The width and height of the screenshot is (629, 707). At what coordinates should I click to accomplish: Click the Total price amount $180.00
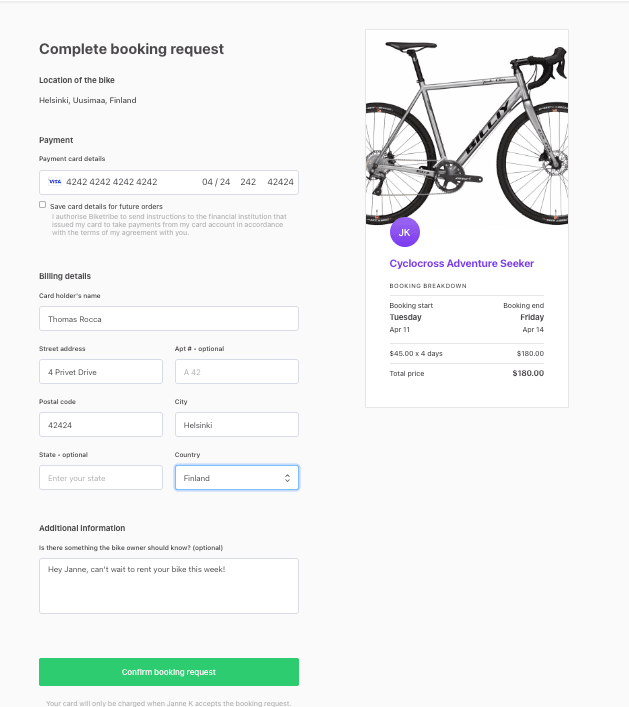(528, 373)
